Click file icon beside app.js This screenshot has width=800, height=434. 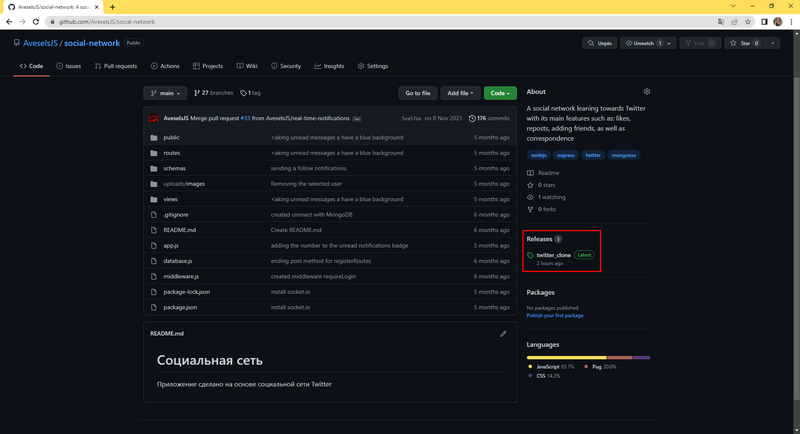click(154, 246)
